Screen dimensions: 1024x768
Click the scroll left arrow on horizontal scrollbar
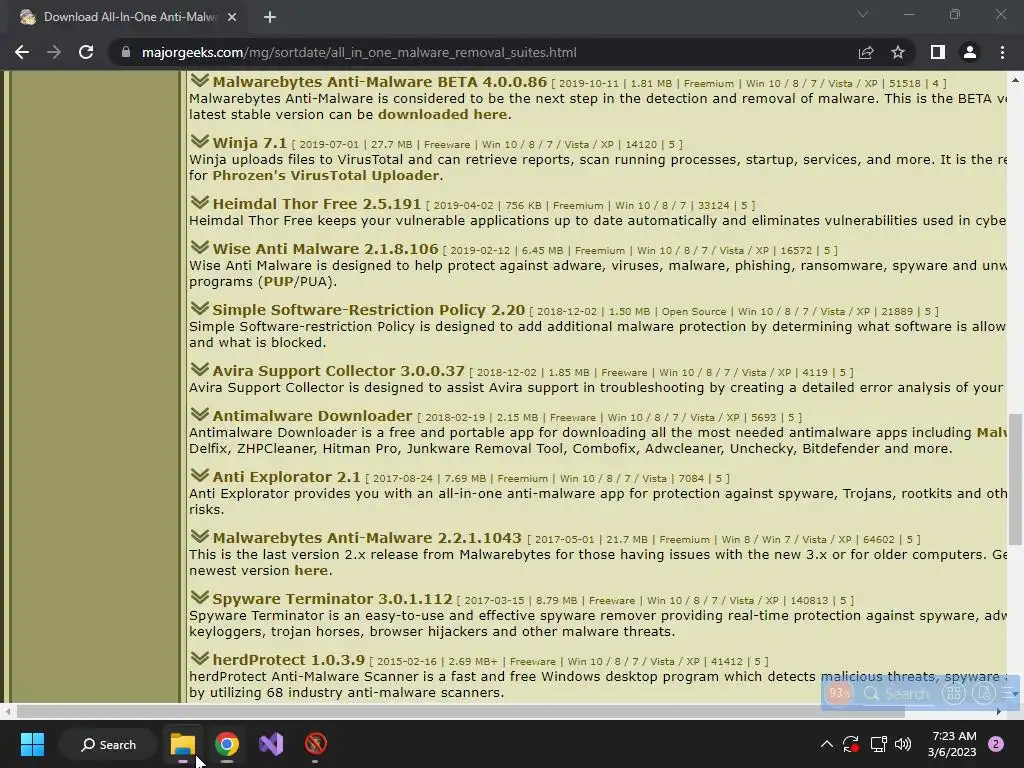7,711
